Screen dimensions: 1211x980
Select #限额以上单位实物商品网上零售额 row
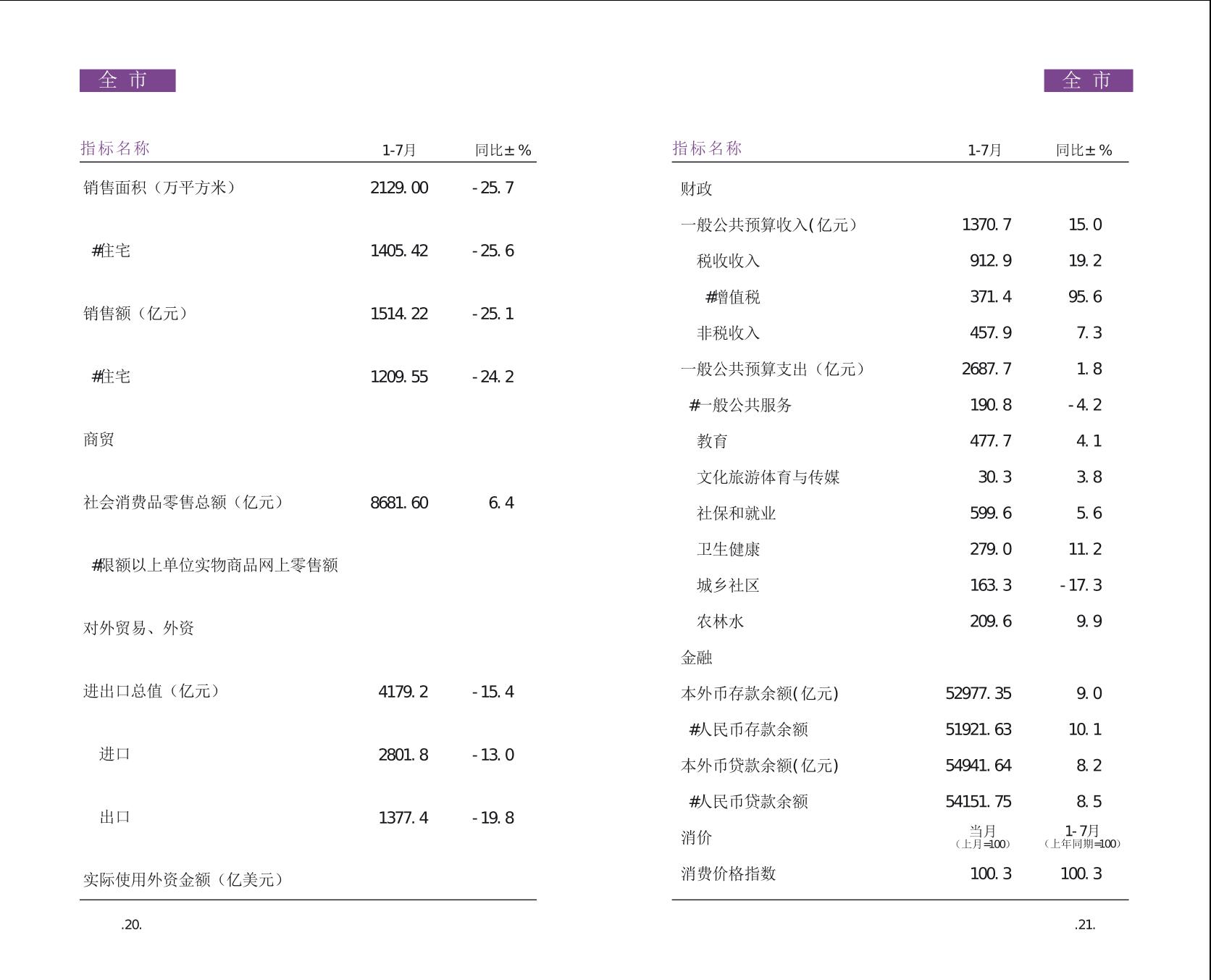coord(215,566)
